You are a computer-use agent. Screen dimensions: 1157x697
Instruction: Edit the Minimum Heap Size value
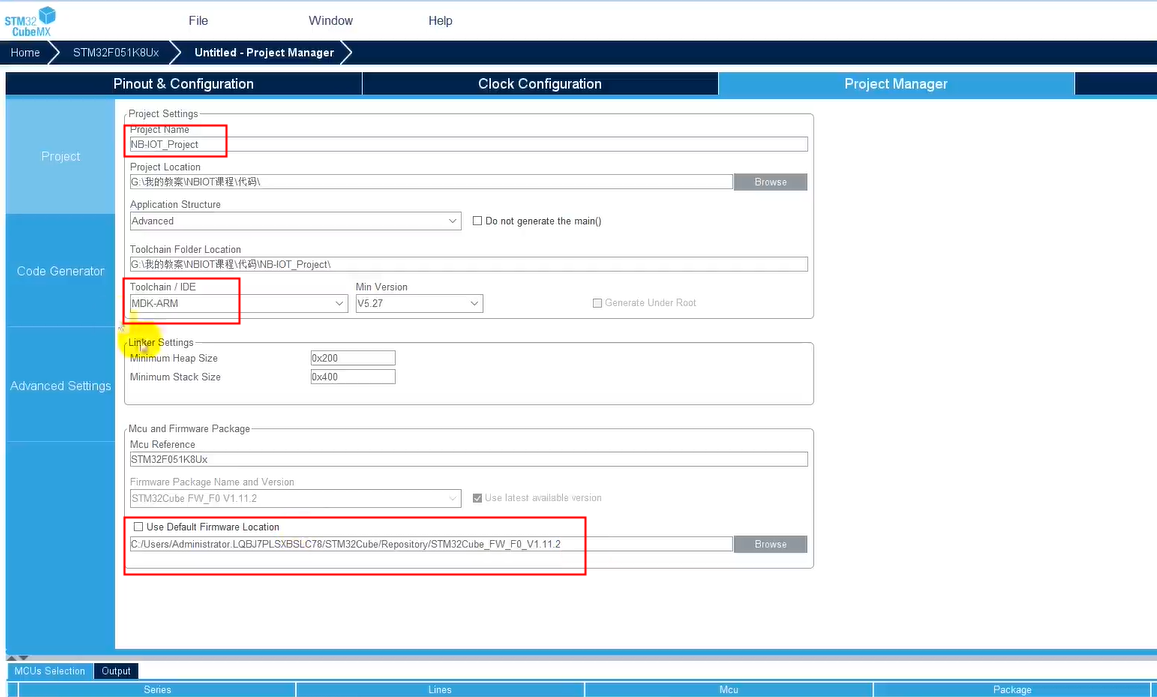(x=353, y=358)
